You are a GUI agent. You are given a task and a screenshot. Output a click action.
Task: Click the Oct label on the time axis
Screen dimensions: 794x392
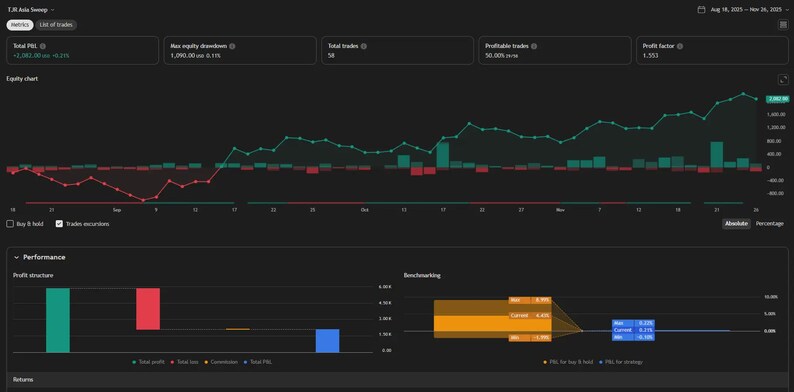click(x=365, y=210)
